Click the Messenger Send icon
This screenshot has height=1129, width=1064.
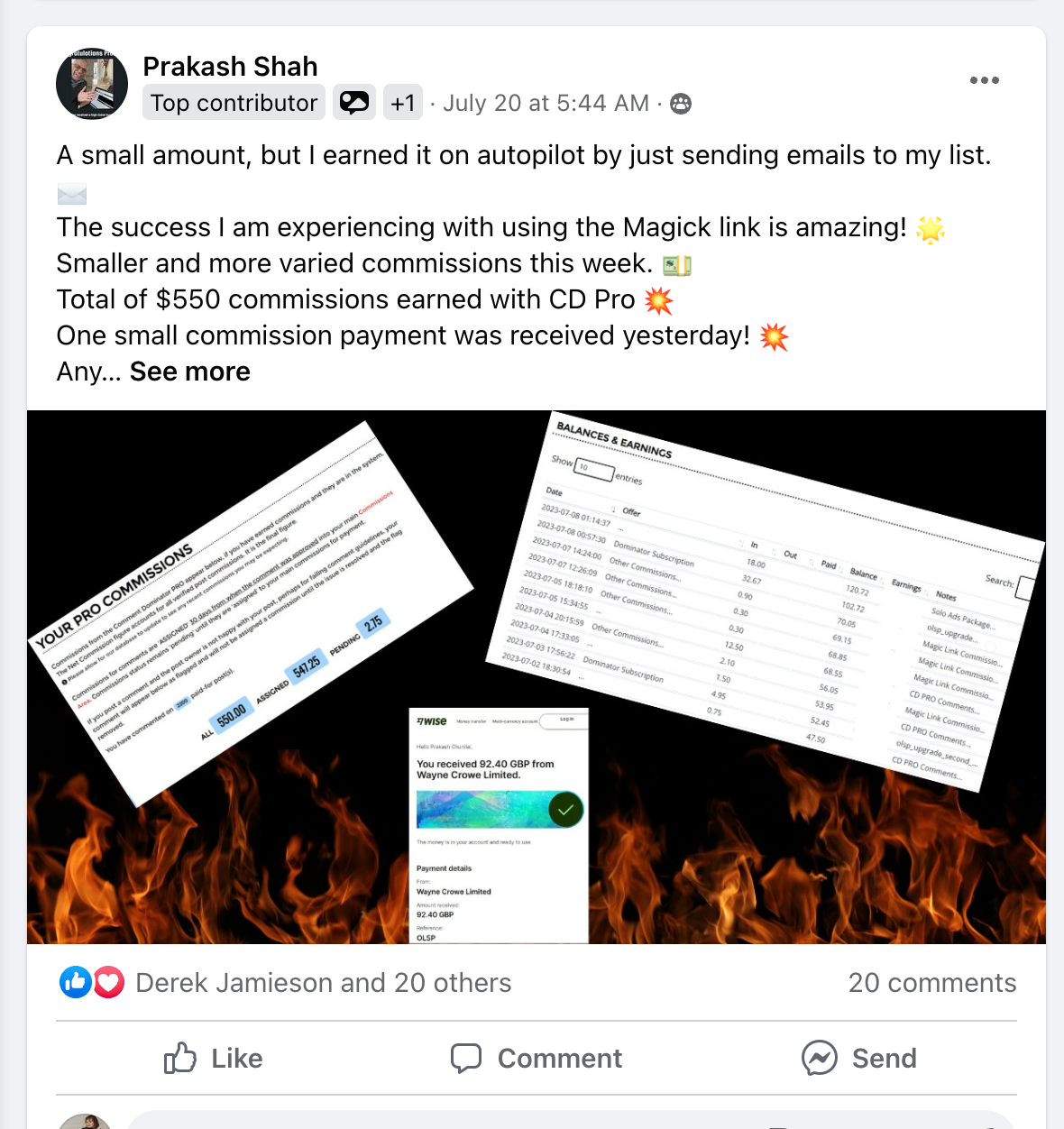click(820, 1058)
